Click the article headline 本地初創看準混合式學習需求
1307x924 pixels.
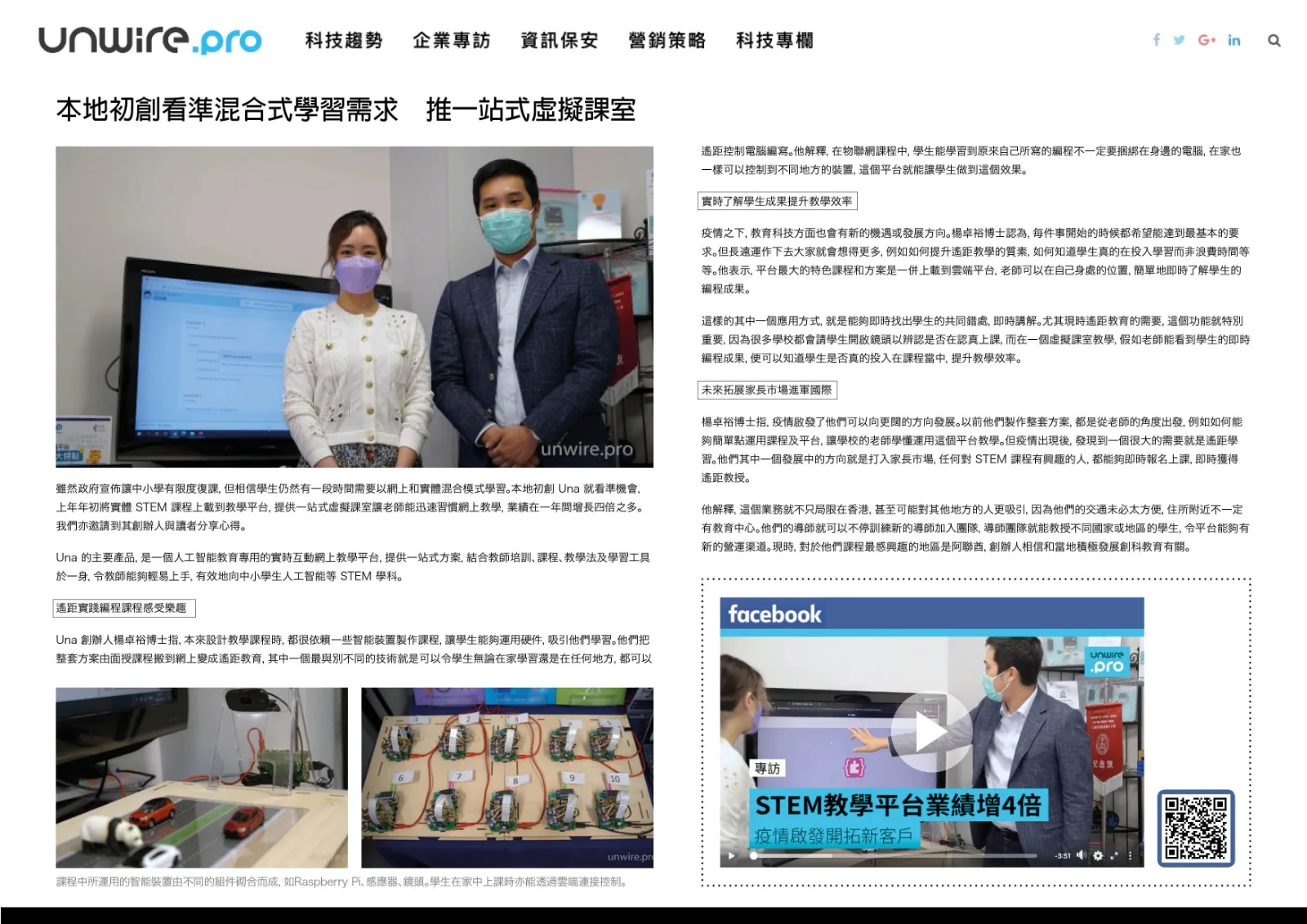227,109
